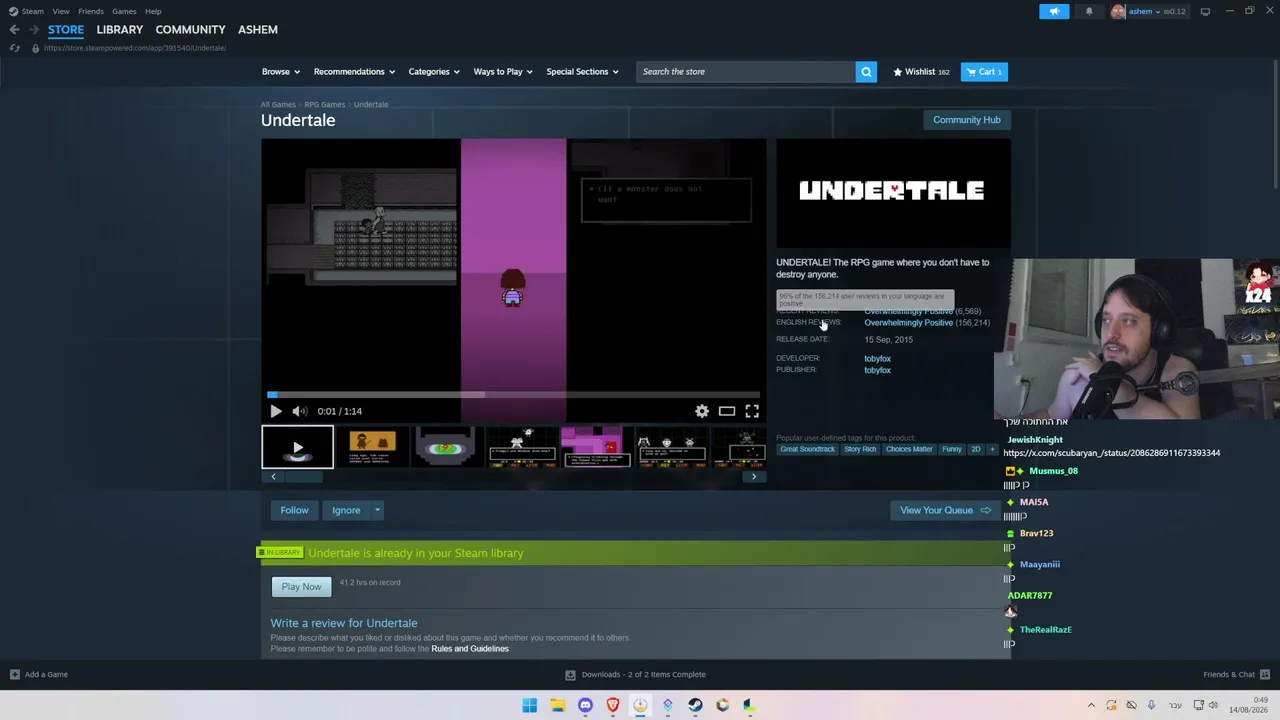
Task: Select the Choices Matter tag
Action: pyautogui.click(x=909, y=449)
